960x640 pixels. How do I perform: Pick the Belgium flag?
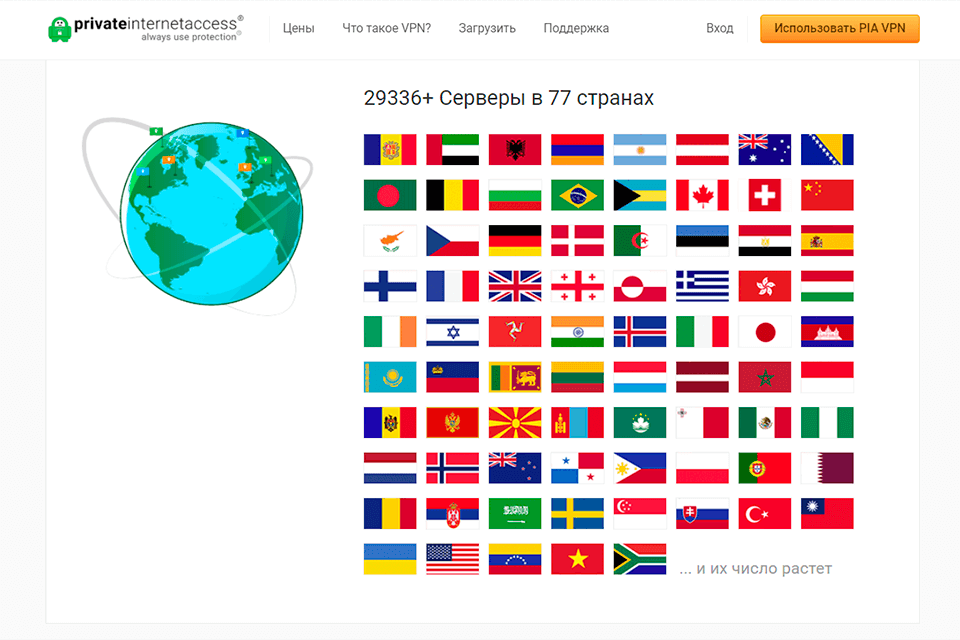[x=452, y=195]
